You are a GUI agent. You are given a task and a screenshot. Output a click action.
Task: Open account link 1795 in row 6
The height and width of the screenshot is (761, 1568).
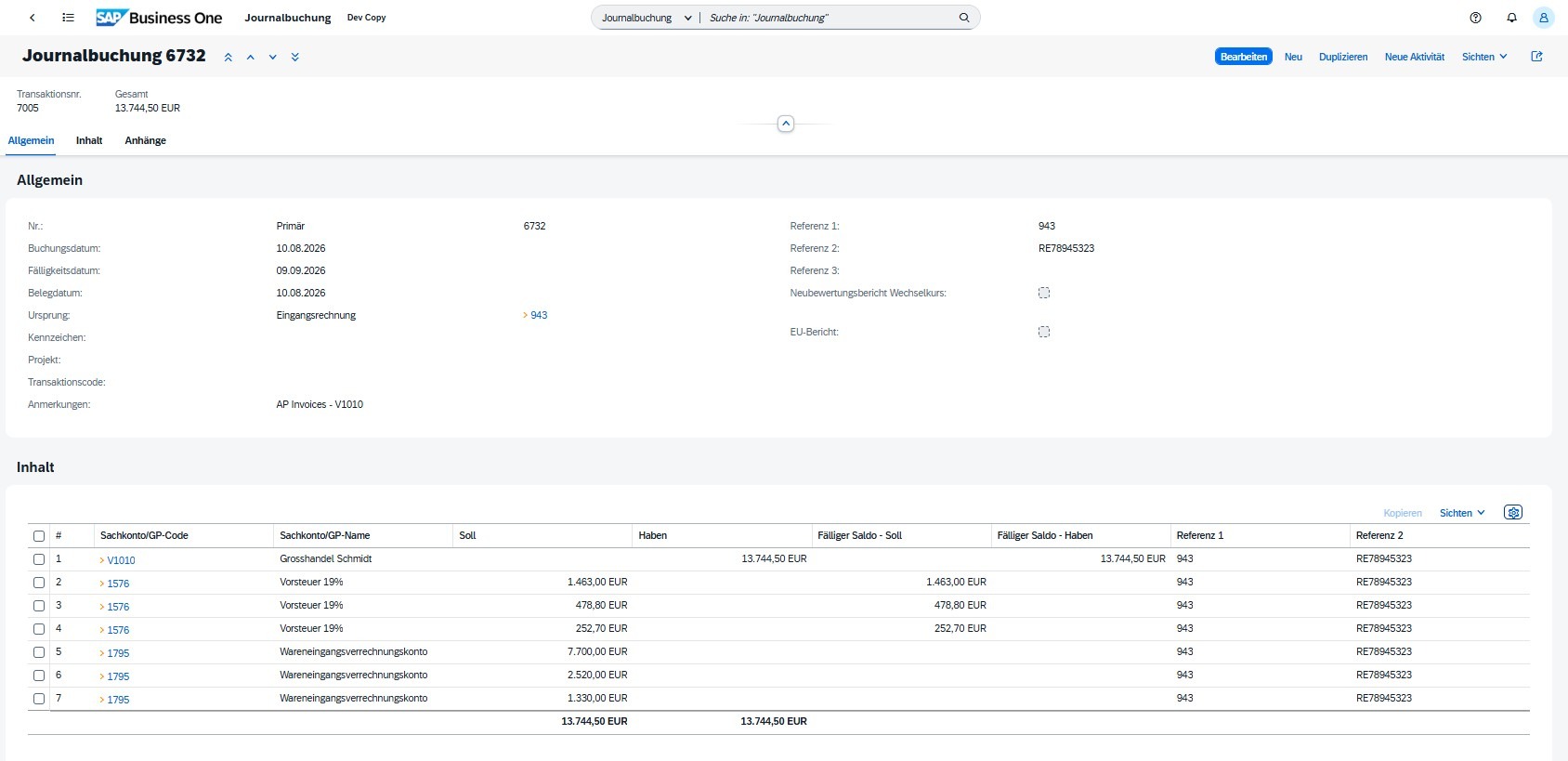pos(118,677)
